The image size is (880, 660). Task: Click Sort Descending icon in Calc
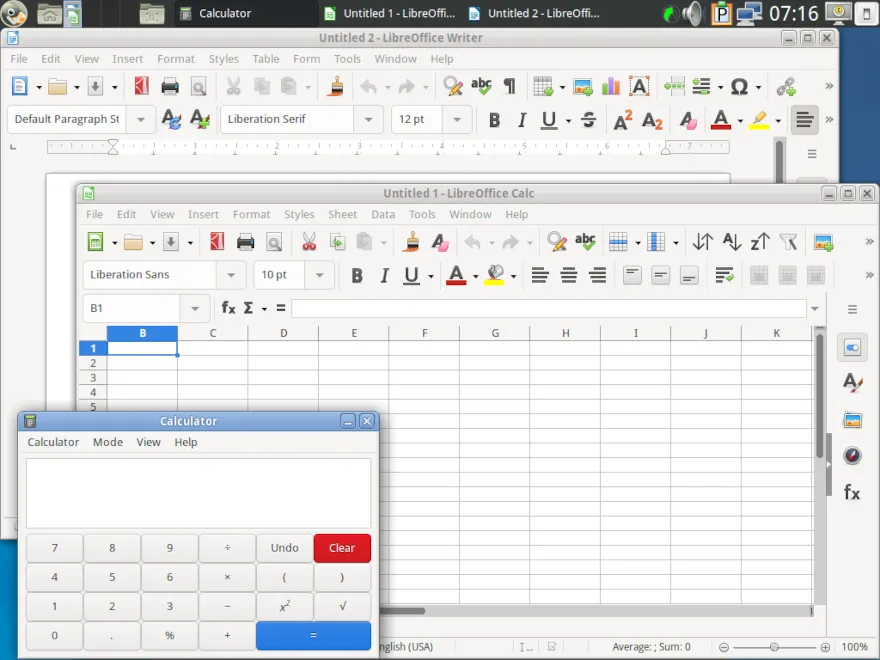pyautogui.click(x=760, y=242)
